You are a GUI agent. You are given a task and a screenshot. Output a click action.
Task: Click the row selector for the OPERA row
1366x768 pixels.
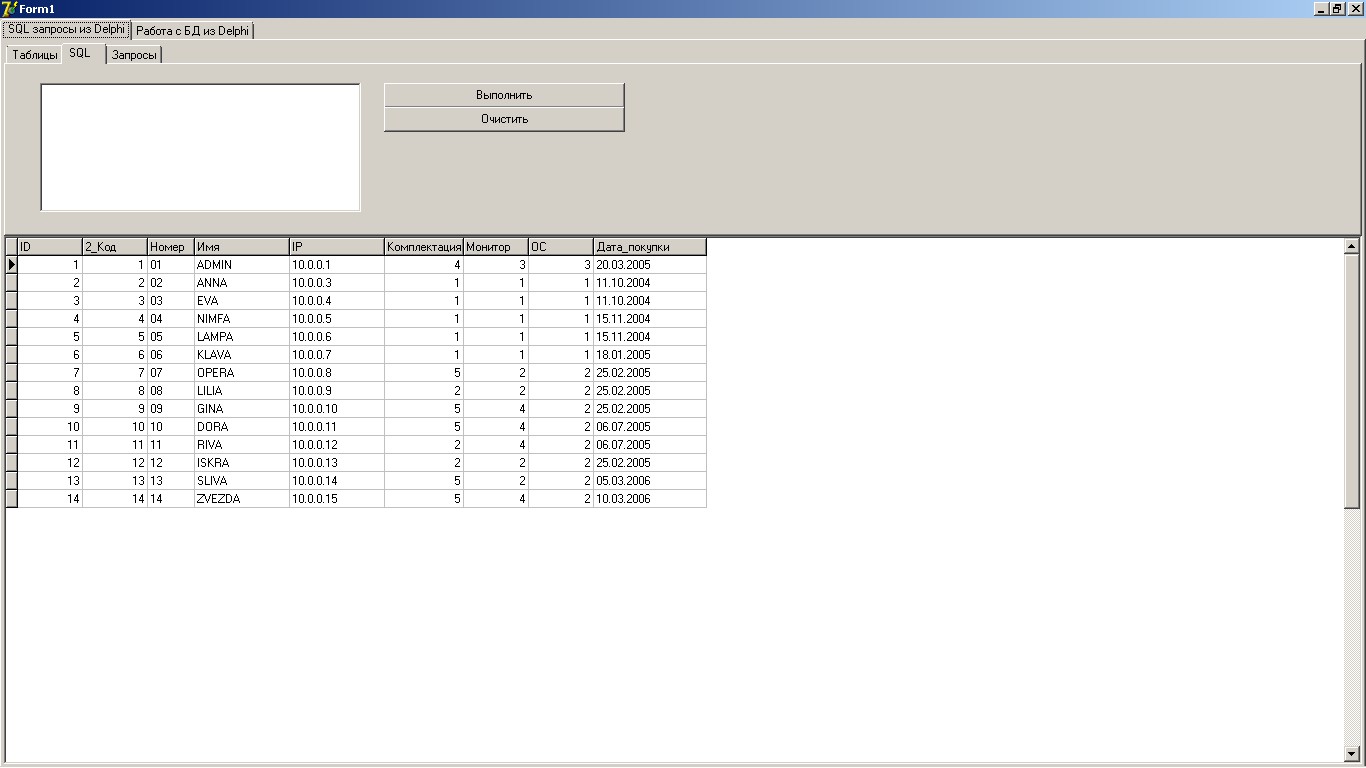click(12, 373)
